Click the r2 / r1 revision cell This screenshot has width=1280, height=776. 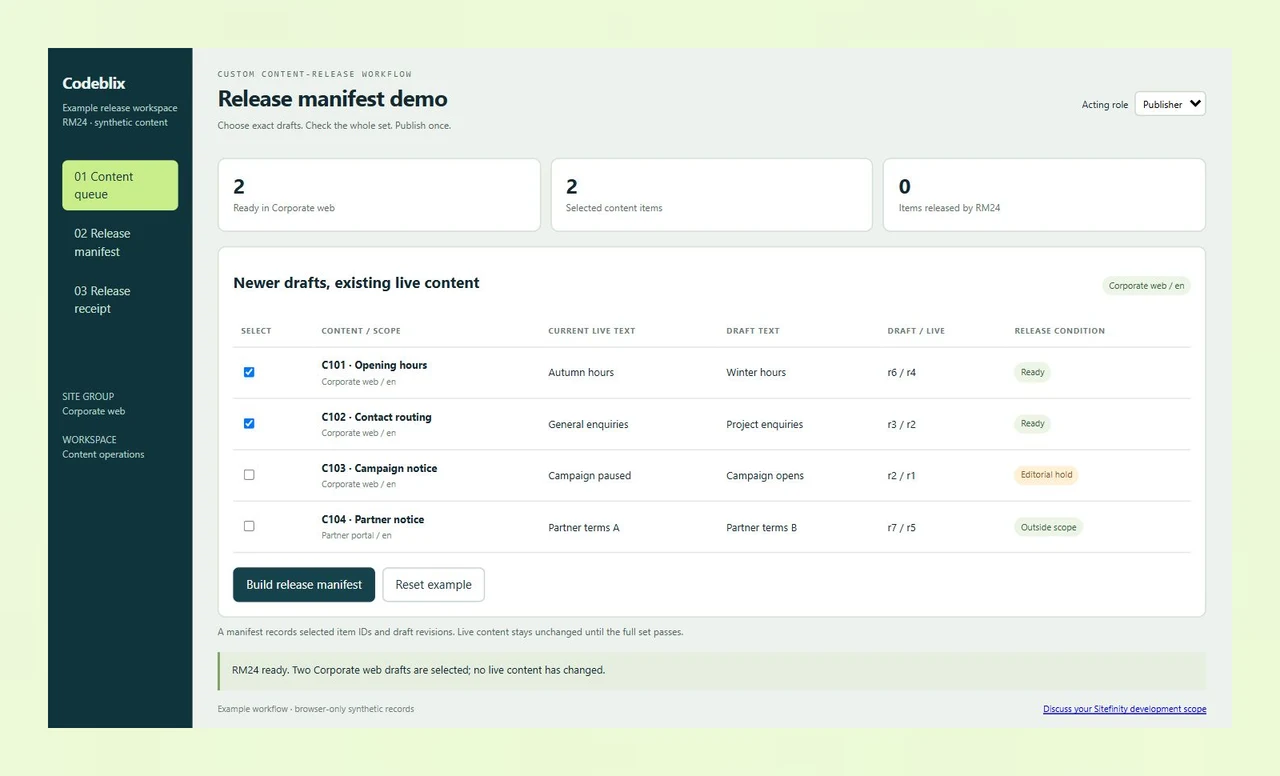tap(901, 476)
